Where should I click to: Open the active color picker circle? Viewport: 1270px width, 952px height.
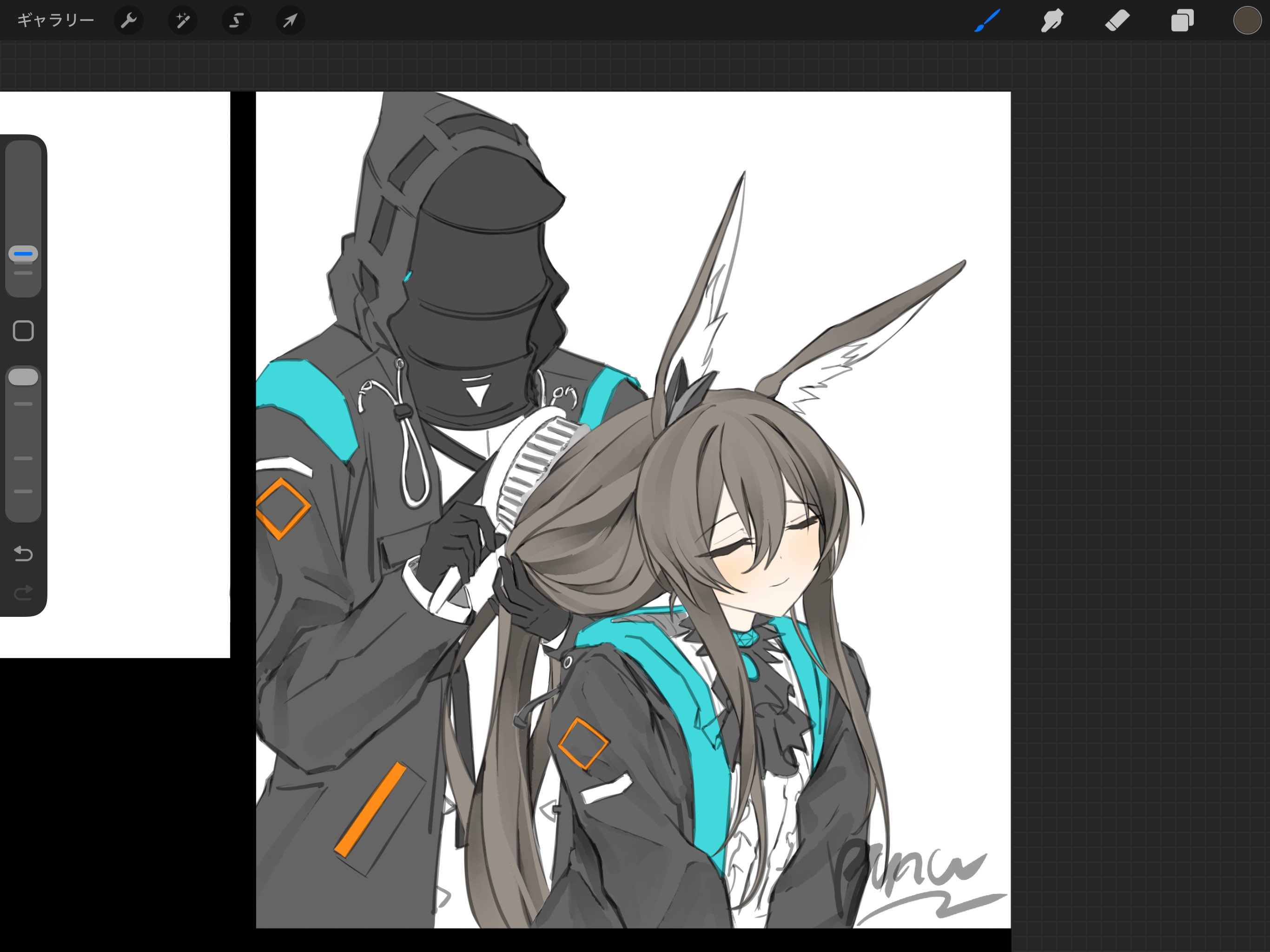pos(1246,20)
